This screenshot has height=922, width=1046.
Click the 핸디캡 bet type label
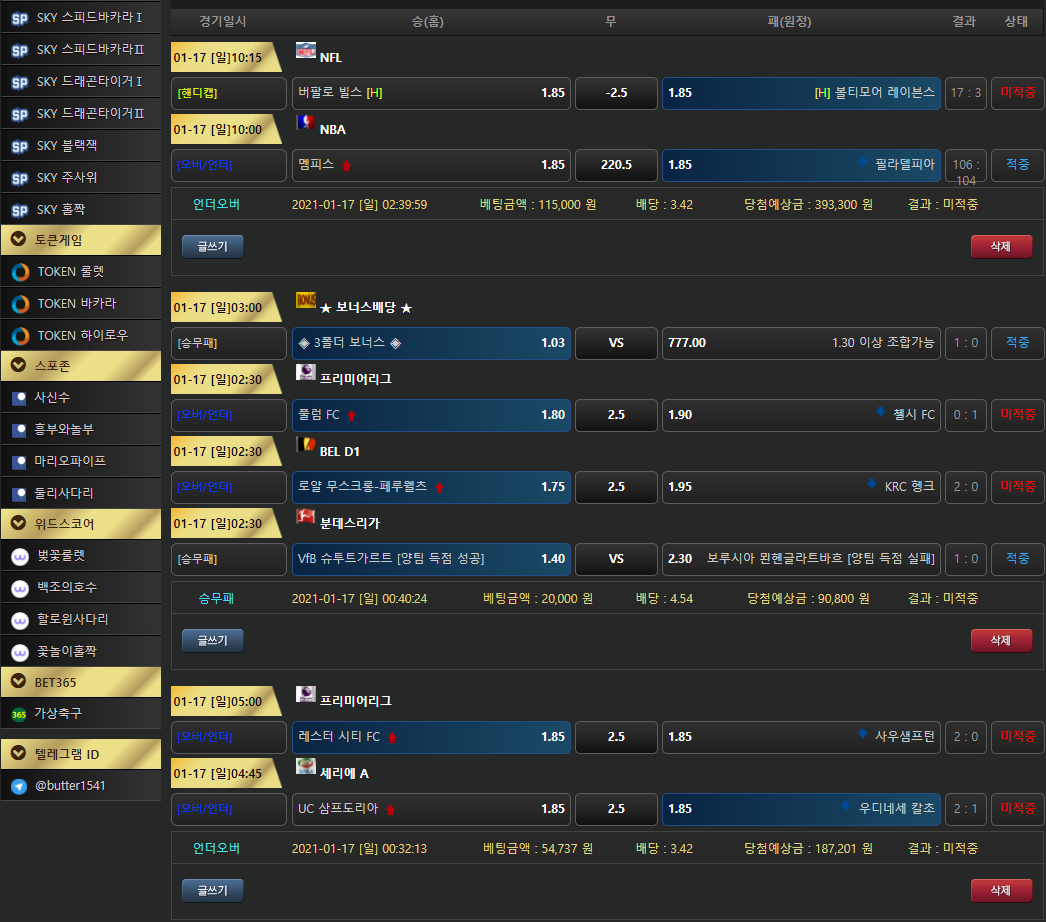(229, 93)
